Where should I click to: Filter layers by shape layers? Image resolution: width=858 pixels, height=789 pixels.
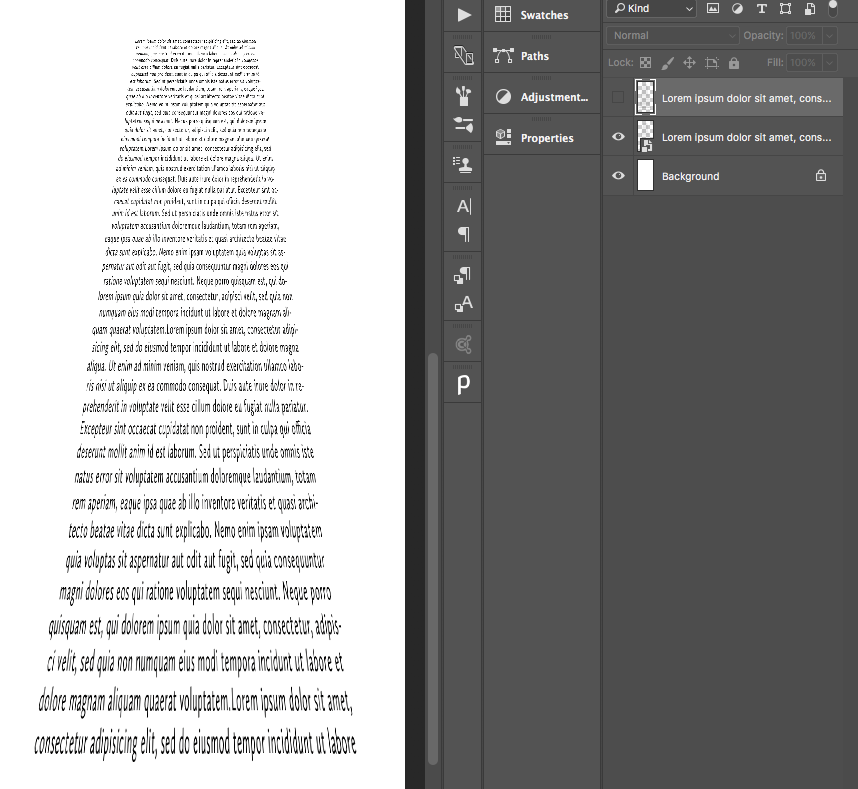click(x=786, y=9)
